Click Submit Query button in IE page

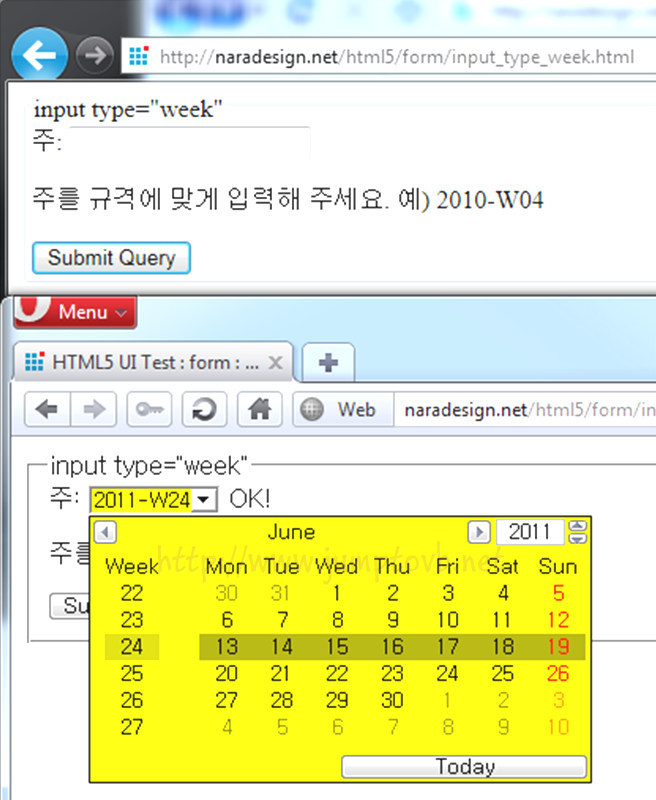111,258
